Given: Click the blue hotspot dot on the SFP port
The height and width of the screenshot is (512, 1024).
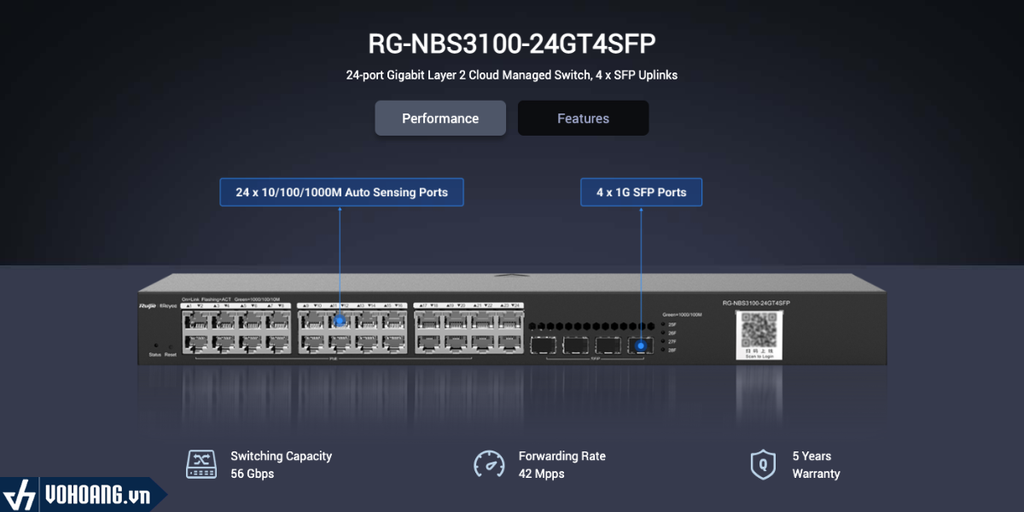Looking at the screenshot, I should (641, 345).
